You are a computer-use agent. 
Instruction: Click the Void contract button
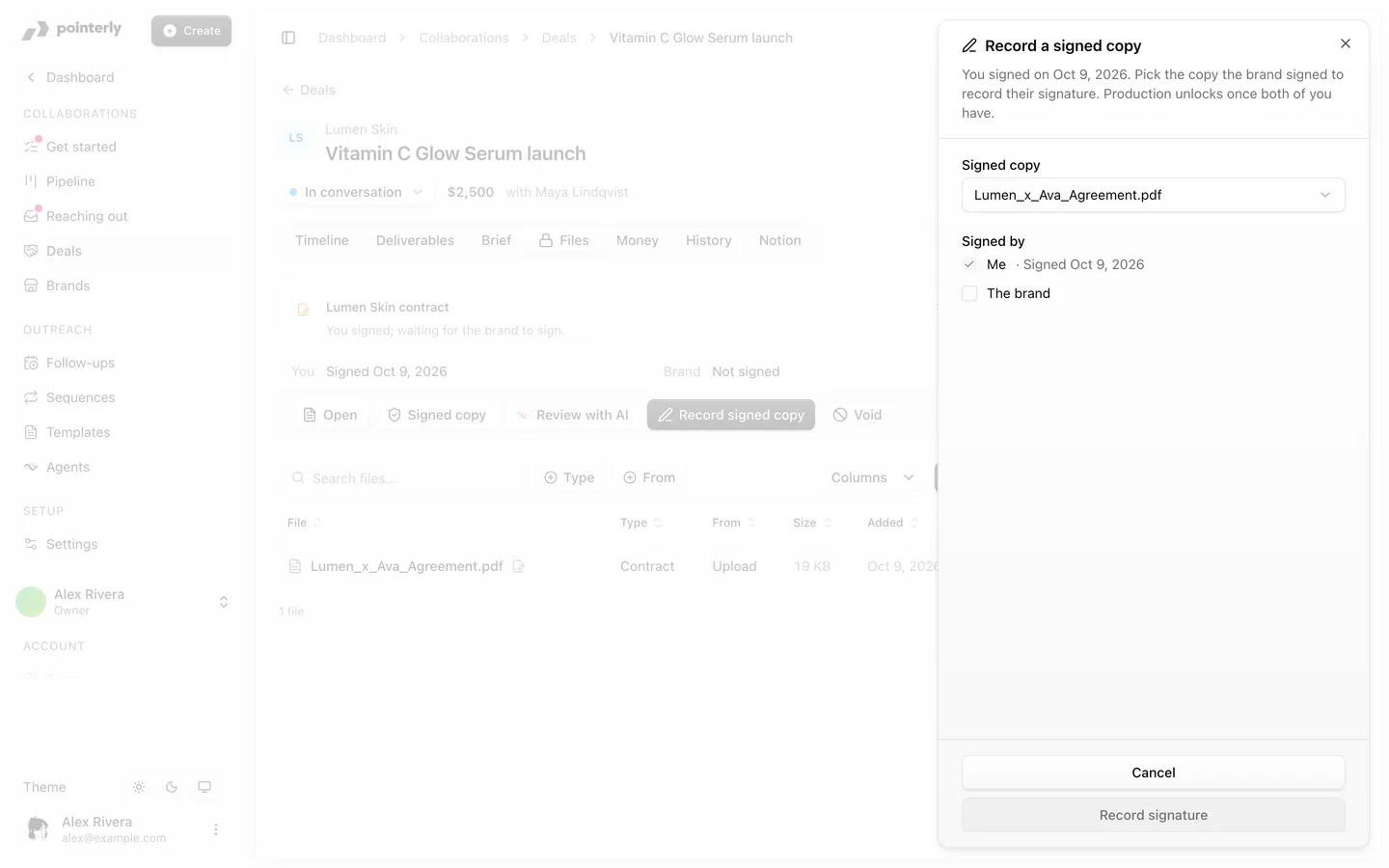click(858, 415)
